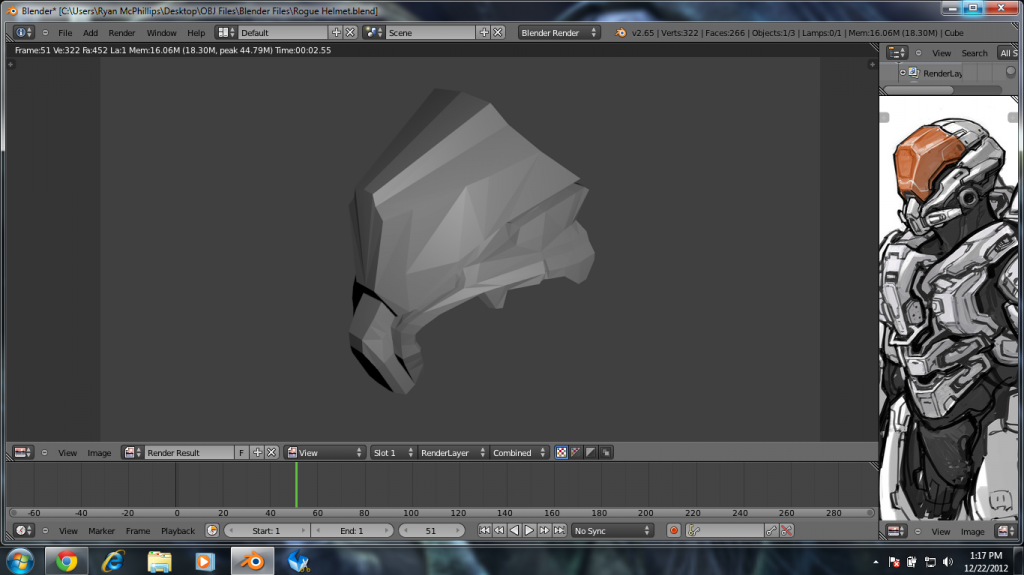This screenshot has height=575, width=1024.
Task: Play the animation forward
Action: coord(530,530)
